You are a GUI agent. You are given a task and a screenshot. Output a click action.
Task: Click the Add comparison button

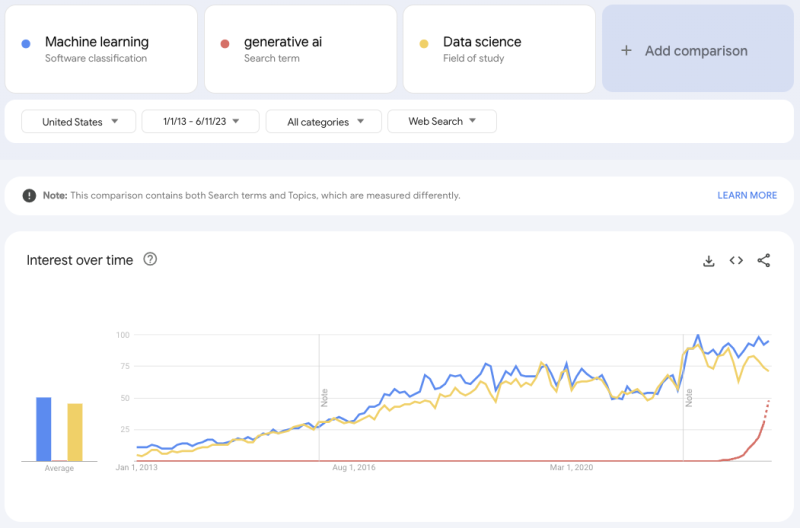coord(697,51)
